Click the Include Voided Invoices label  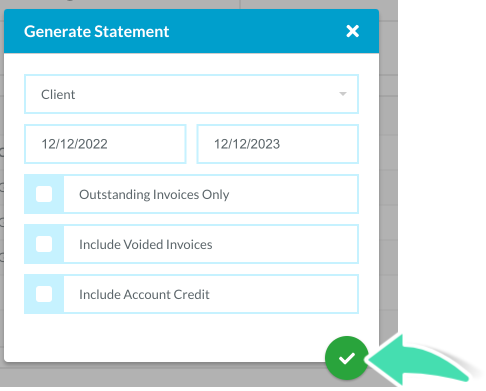point(146,245)
